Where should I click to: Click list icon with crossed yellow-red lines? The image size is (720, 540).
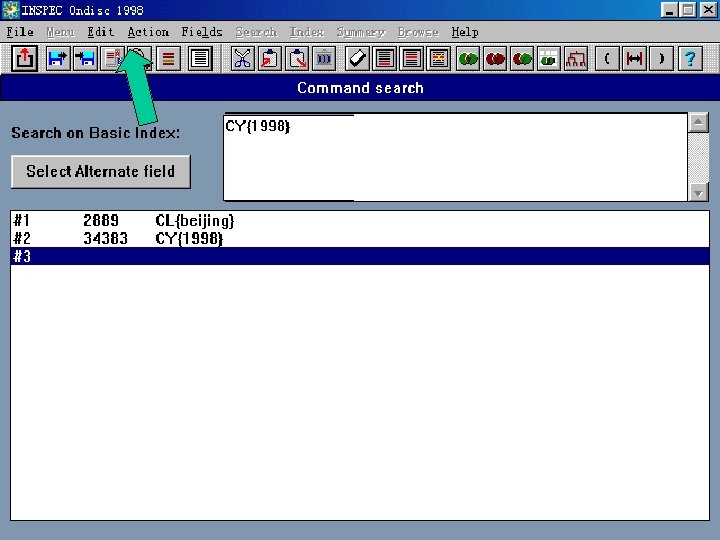(x=439, y=59)
